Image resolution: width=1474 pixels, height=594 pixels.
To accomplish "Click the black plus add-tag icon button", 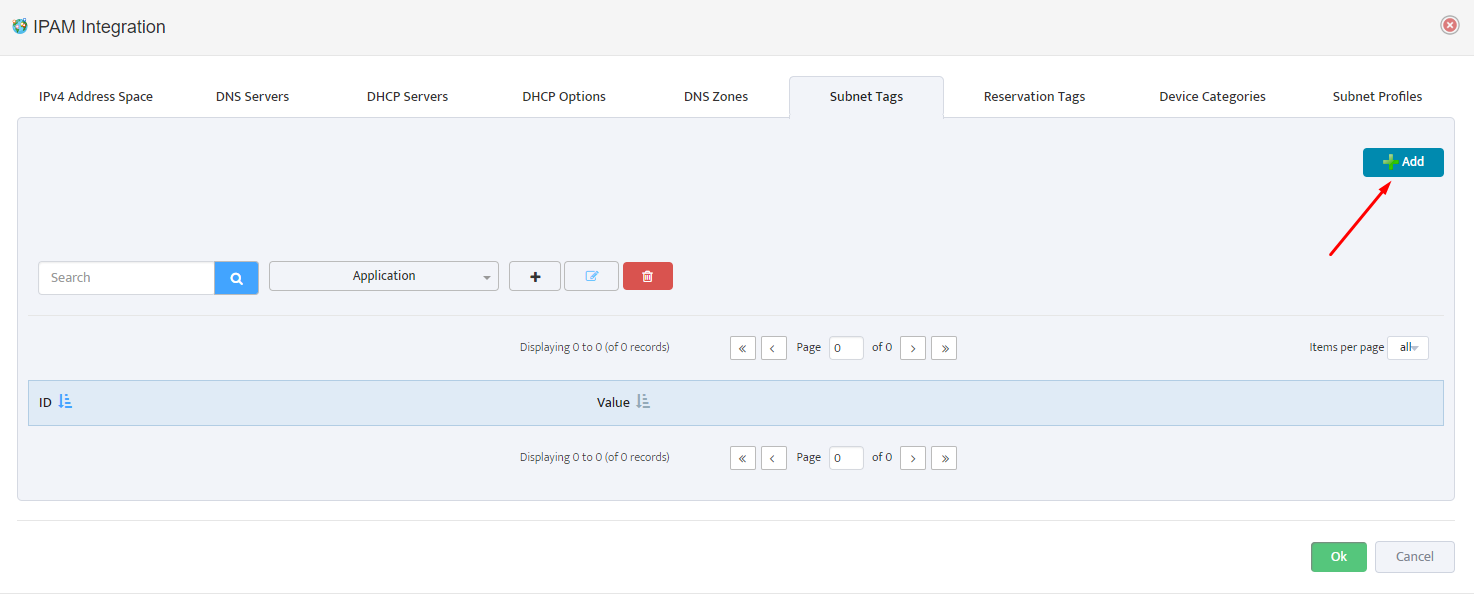I will [x=535, y=276].
